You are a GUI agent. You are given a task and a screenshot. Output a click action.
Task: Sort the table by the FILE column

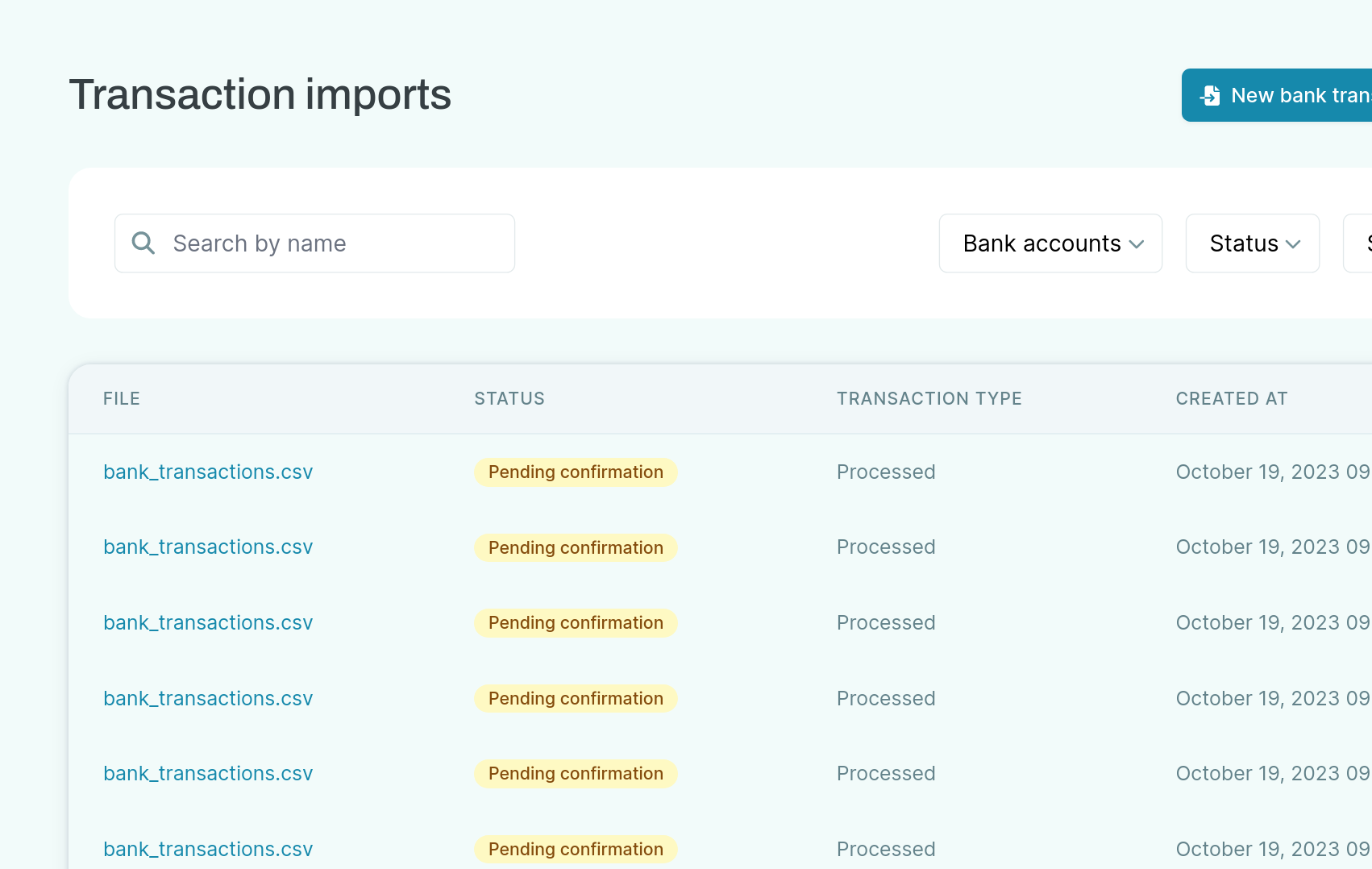tap(121, 398)
